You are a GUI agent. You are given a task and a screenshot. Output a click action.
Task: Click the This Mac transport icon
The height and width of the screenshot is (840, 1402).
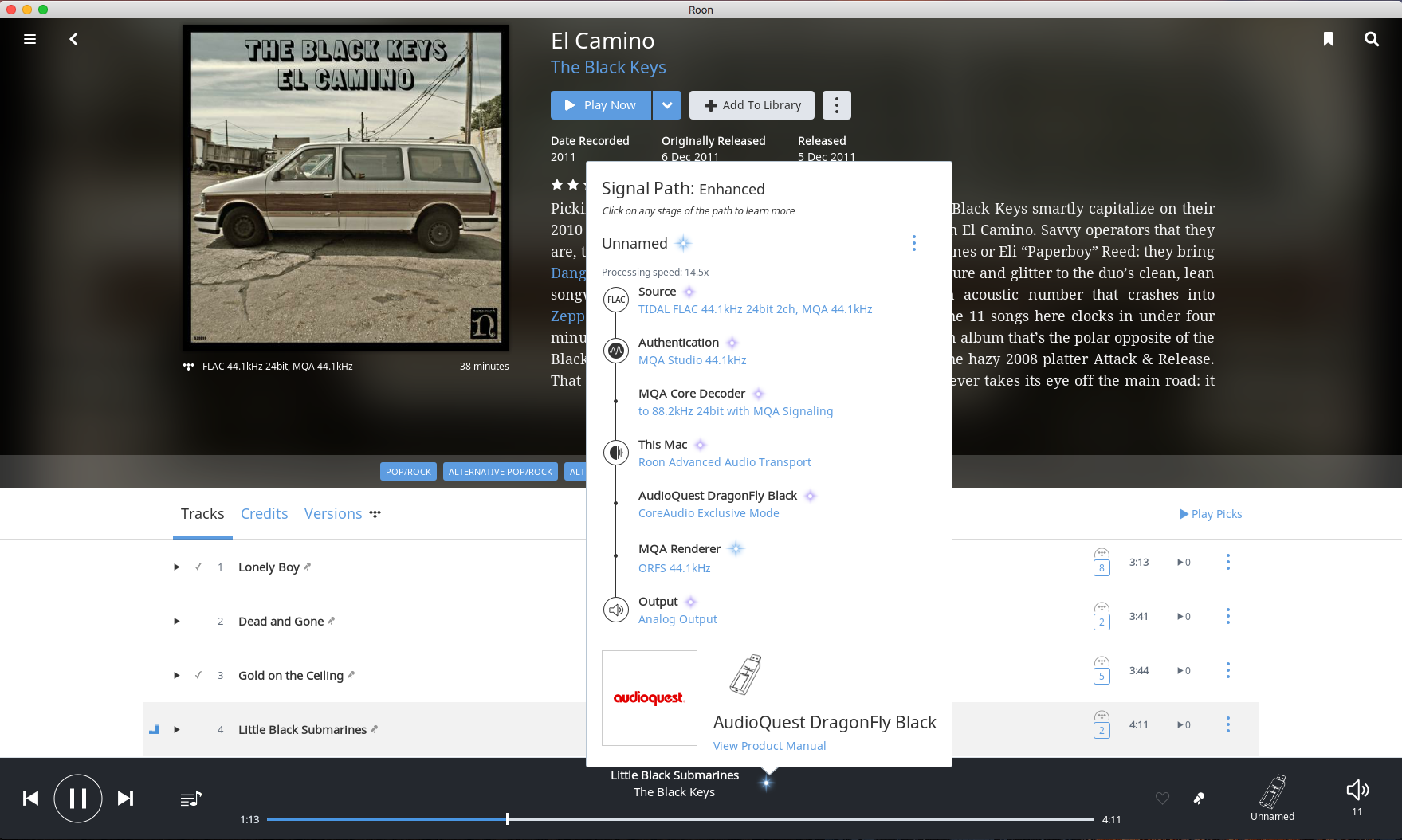[616, 453]
